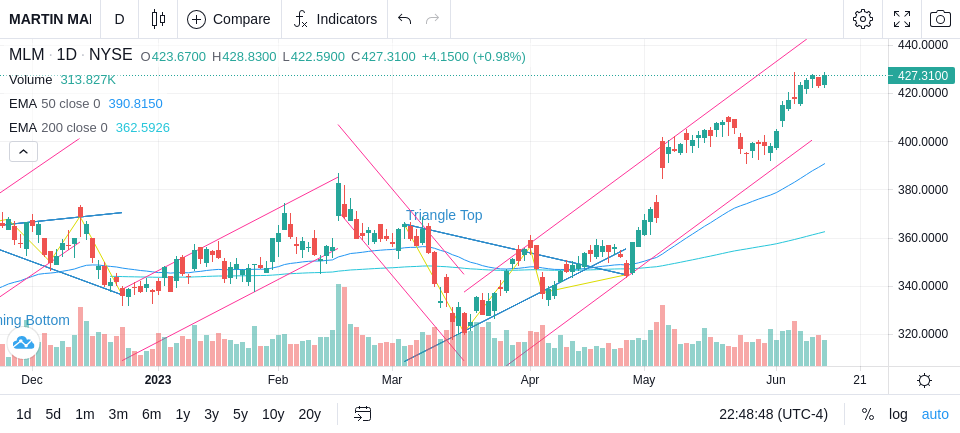Select the 5d time range
This screenshot has width=960, height=433.
click(x=53, y=415)
